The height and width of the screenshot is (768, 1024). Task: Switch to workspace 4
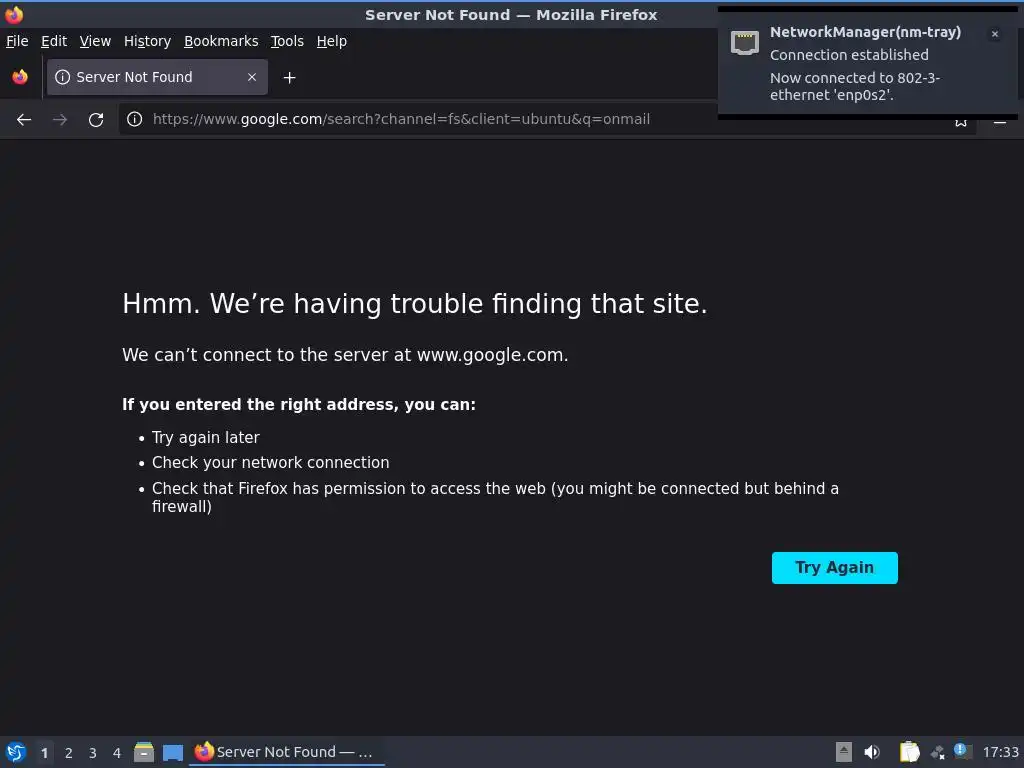click(x=117, y=753)
